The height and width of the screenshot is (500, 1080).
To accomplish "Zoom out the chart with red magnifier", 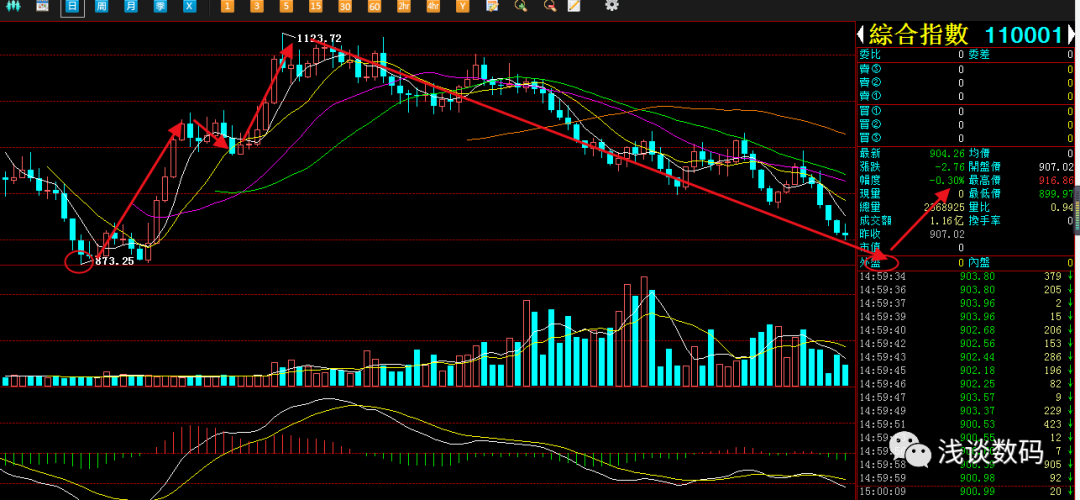I will 550,6.
